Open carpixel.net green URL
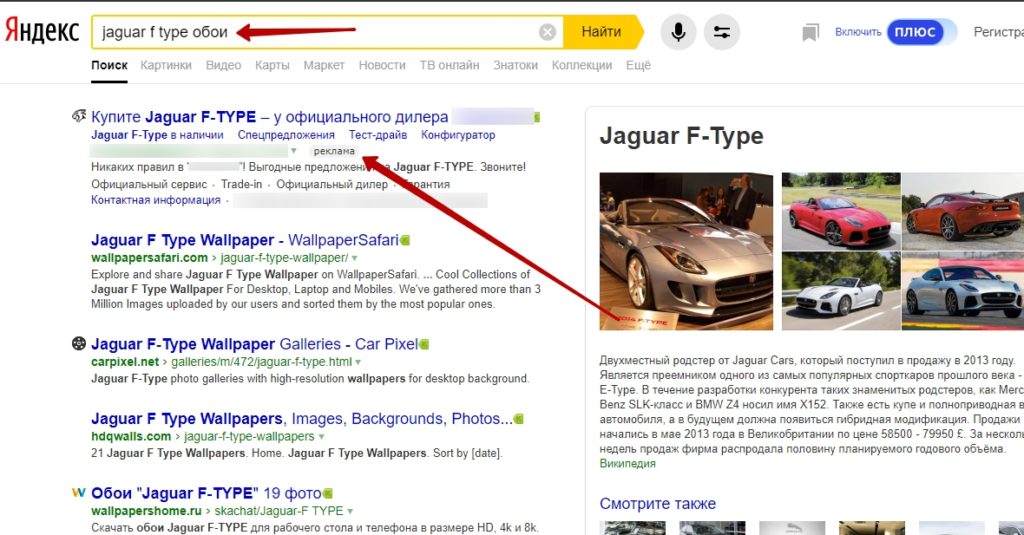The height and width of the screenshot is (535, 1024). [222, 362]
